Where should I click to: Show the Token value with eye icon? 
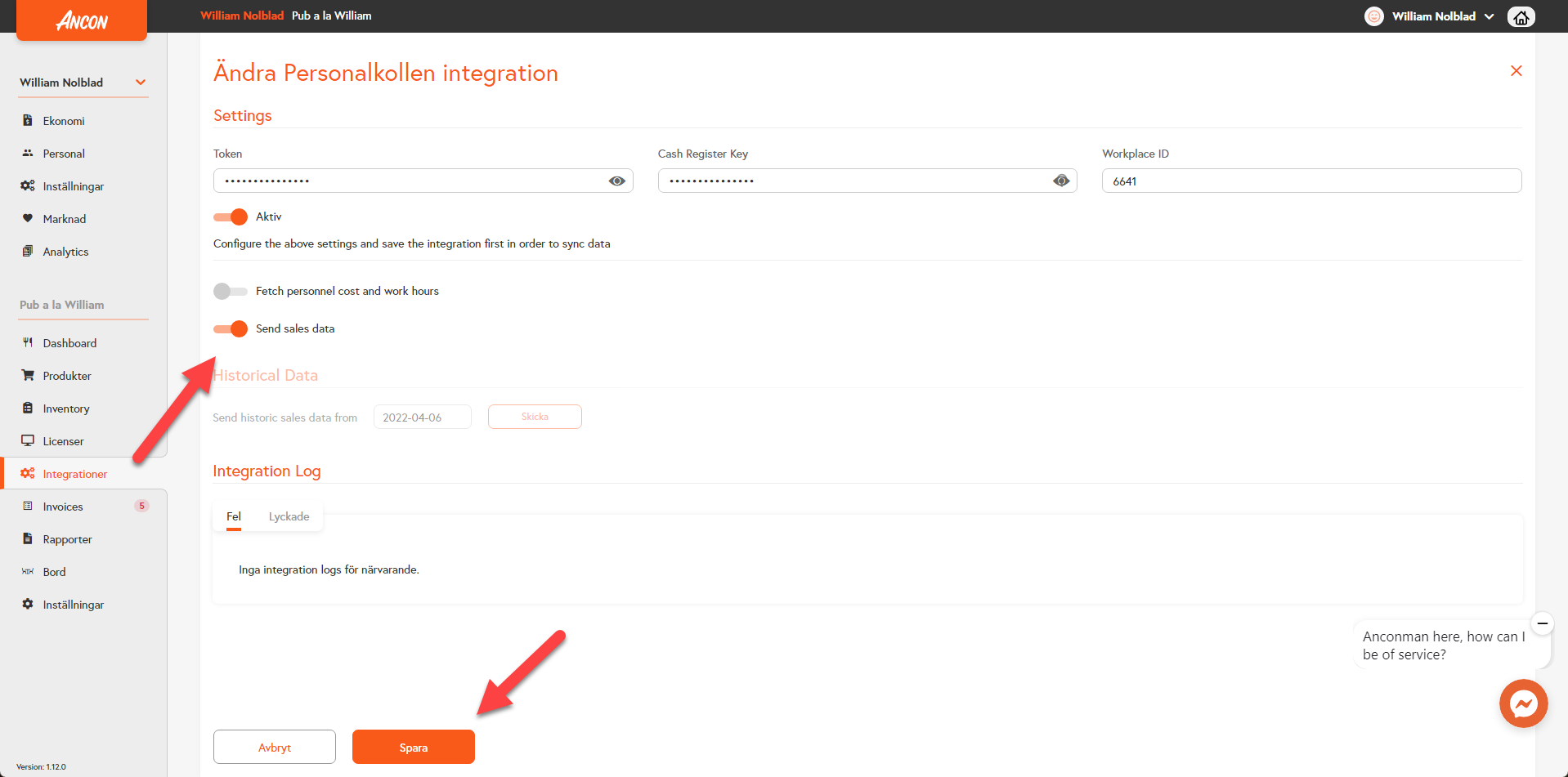[617, 181]
